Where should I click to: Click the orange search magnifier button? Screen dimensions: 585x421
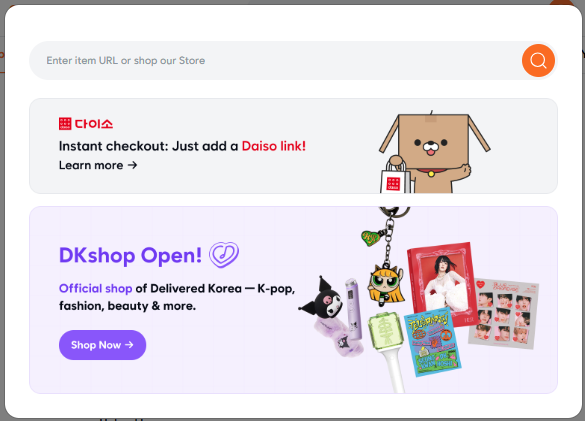pyautogui.click(x=538, y=60)
